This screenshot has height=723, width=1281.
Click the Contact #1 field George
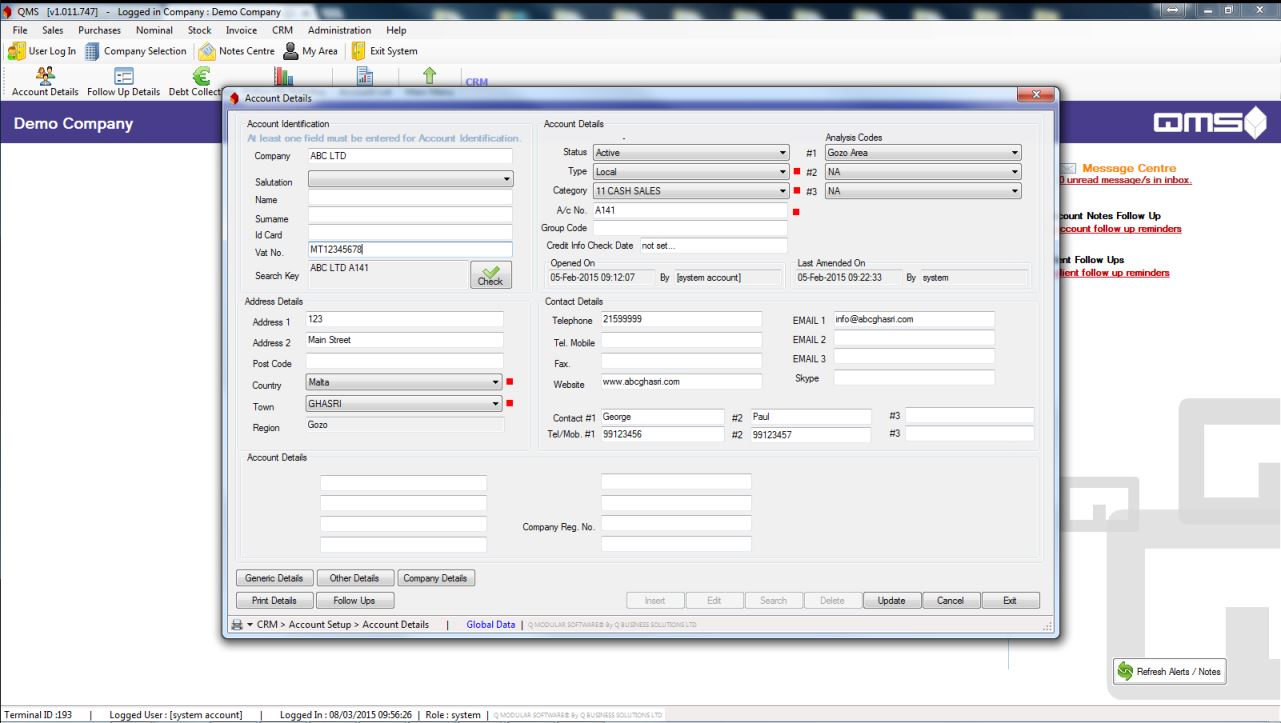coord(662,416)
